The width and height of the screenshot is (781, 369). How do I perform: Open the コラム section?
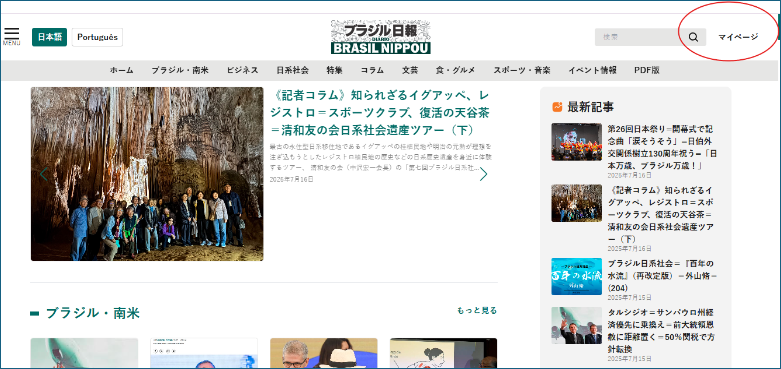pyautogui.click(x=372, y=70)
